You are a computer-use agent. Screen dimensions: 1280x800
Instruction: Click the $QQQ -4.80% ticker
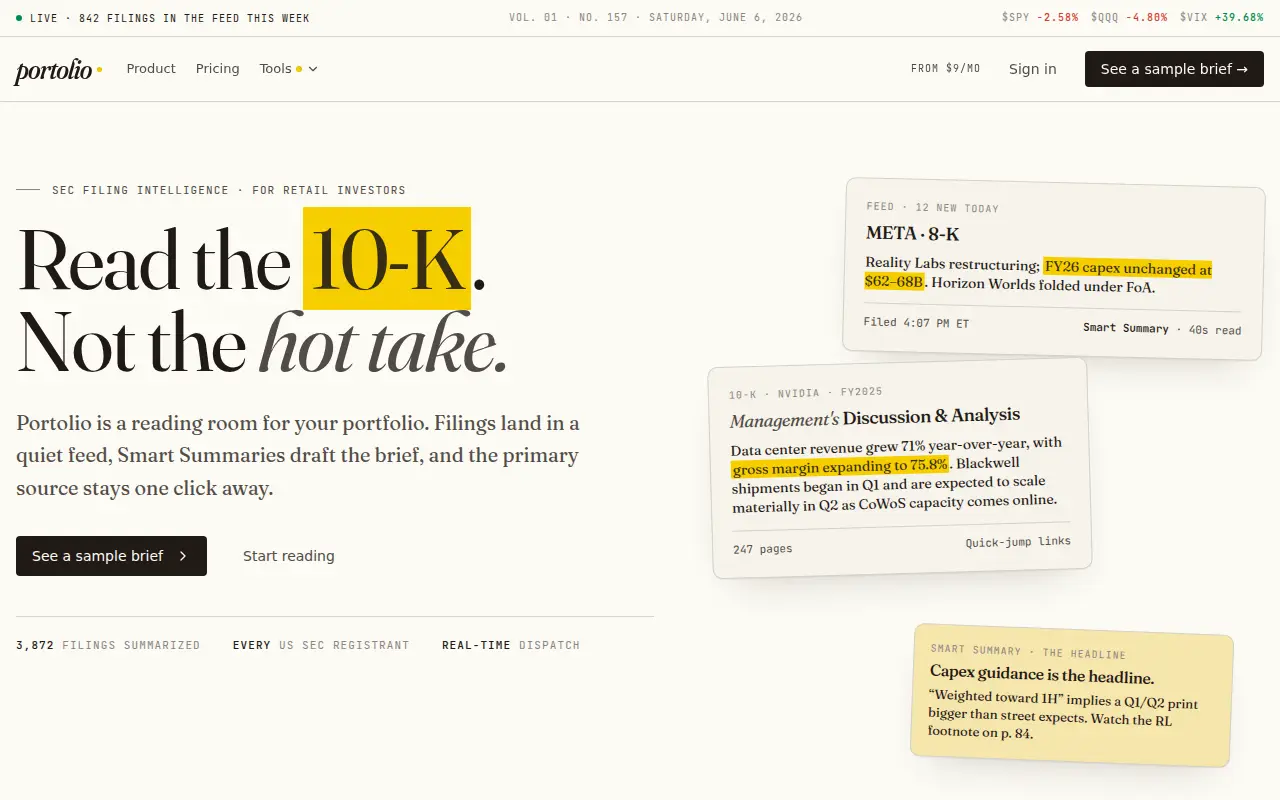tap(1128, 18)
